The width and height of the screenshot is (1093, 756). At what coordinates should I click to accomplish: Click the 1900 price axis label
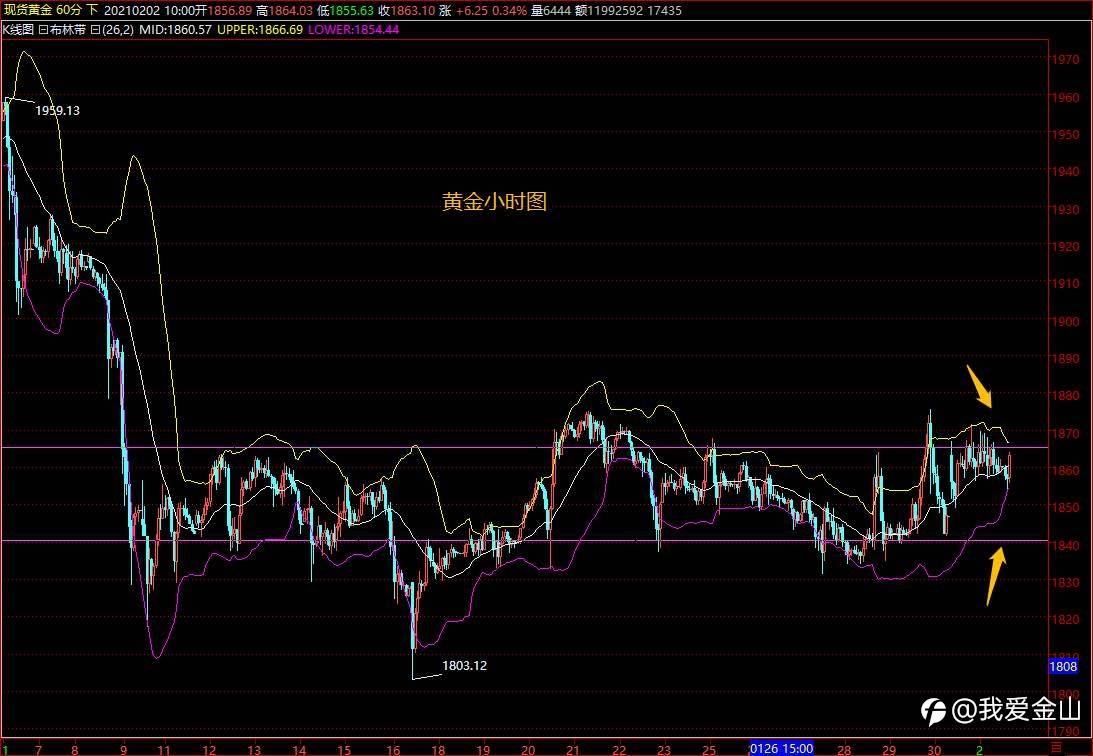[x=1066, y=322]
